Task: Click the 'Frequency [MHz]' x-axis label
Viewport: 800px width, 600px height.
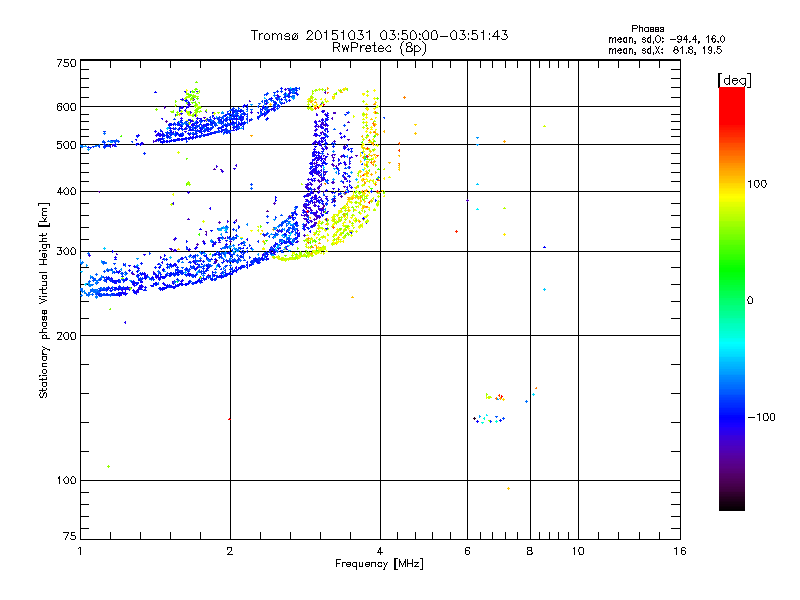Action: 379,564
